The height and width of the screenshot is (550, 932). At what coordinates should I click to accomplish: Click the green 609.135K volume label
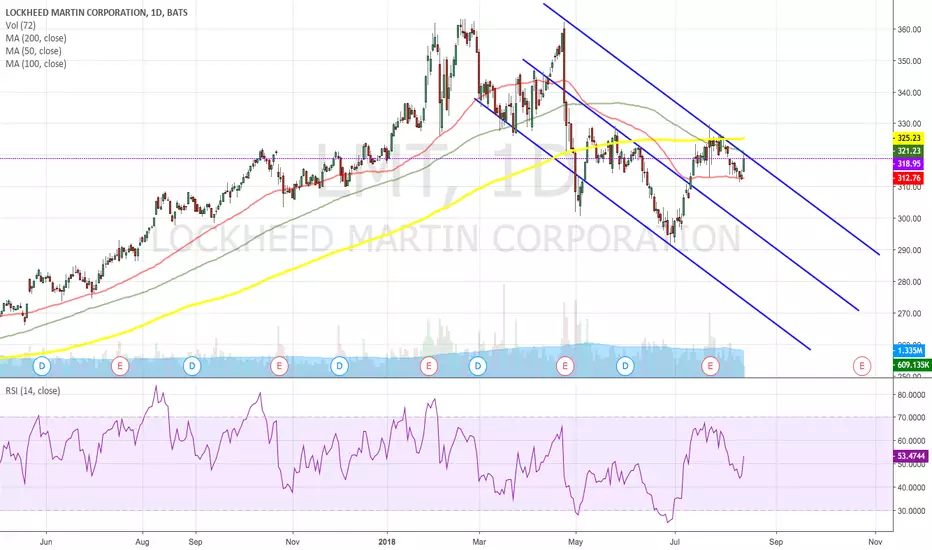[x=912, y=364]
